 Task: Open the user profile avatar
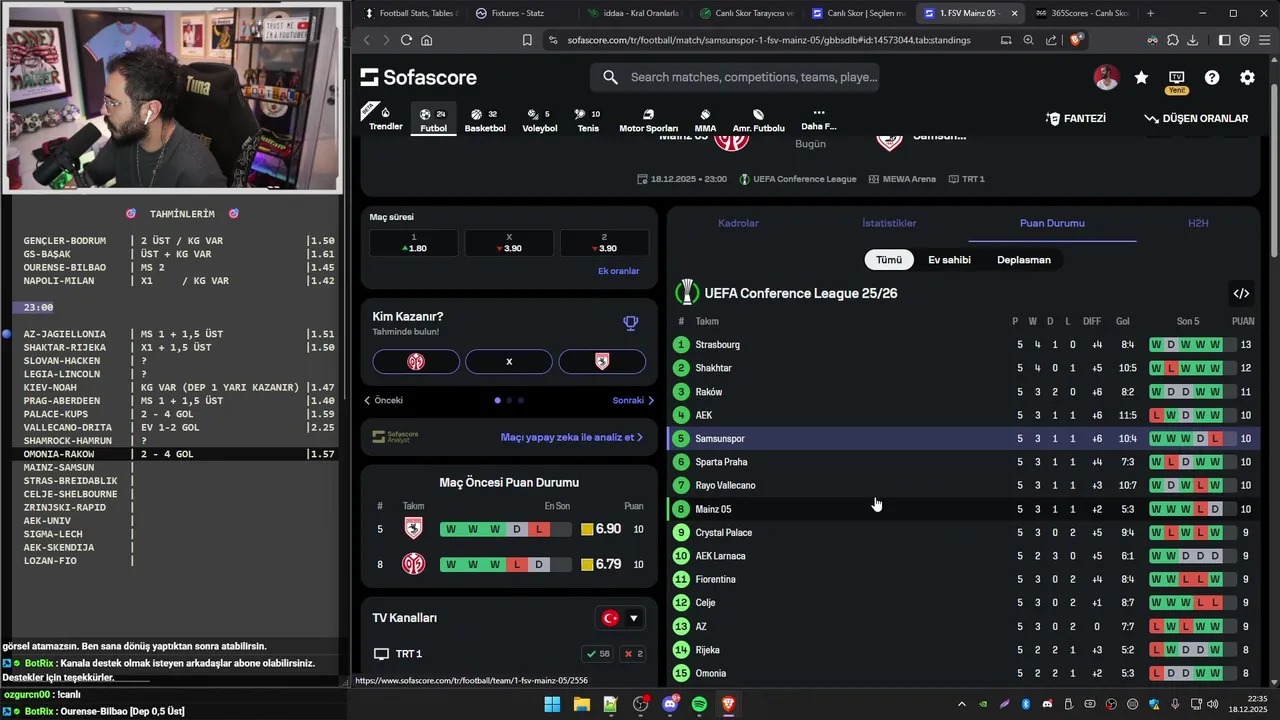1106,78
